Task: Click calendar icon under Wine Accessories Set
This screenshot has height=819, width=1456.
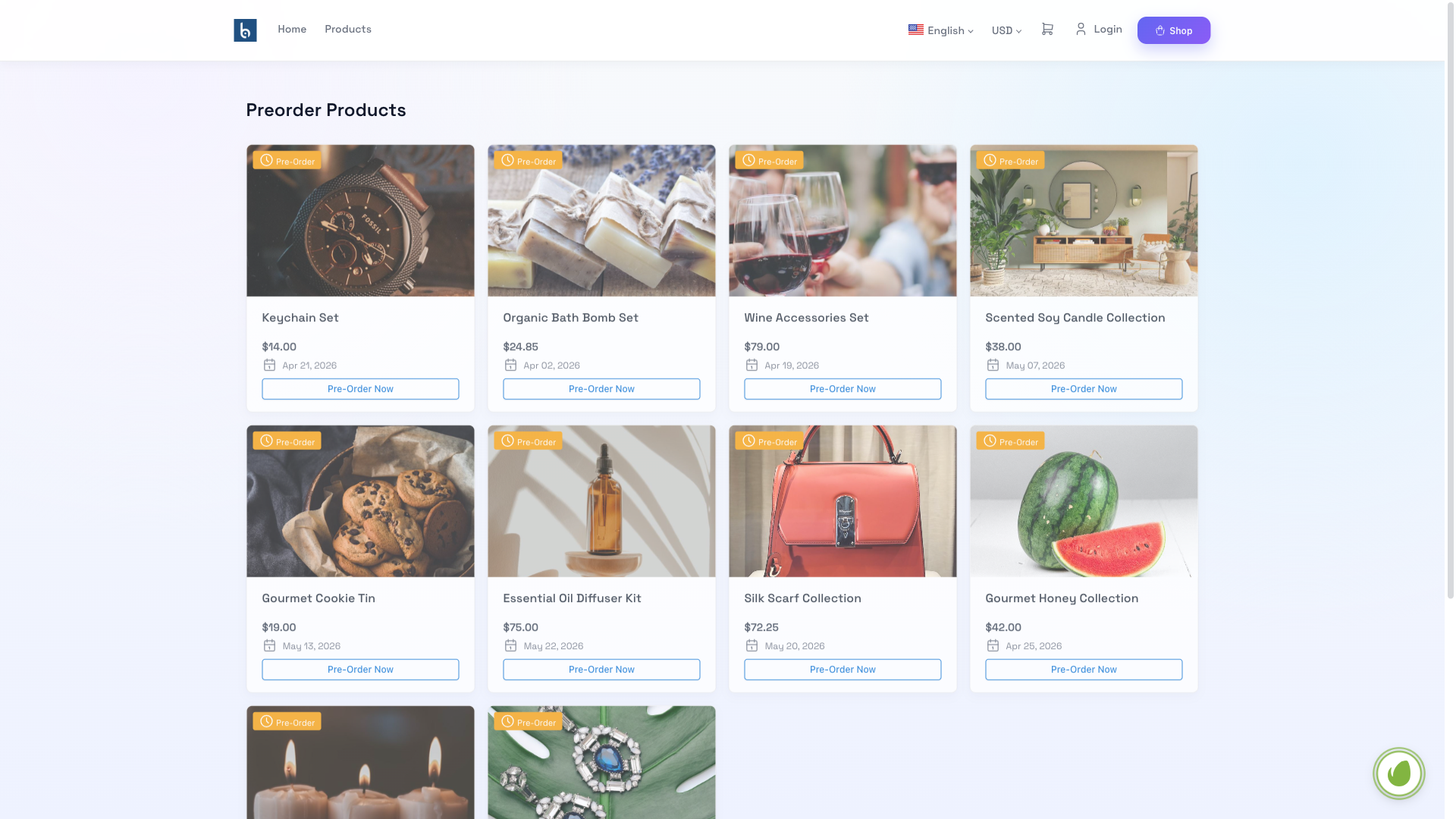Action: pyautogui.click(x=752, y=366)
